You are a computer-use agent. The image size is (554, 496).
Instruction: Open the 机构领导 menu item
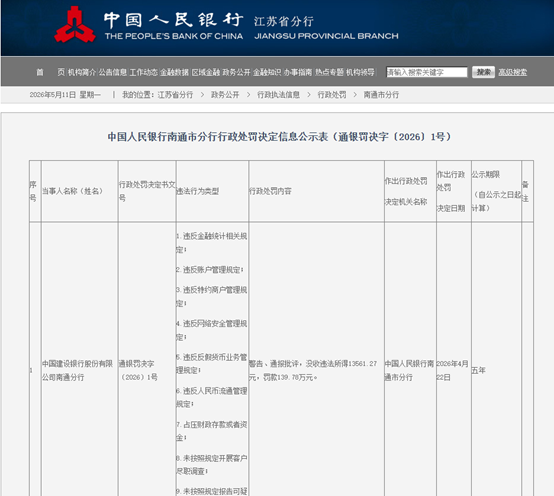click(x=360, y=72)
